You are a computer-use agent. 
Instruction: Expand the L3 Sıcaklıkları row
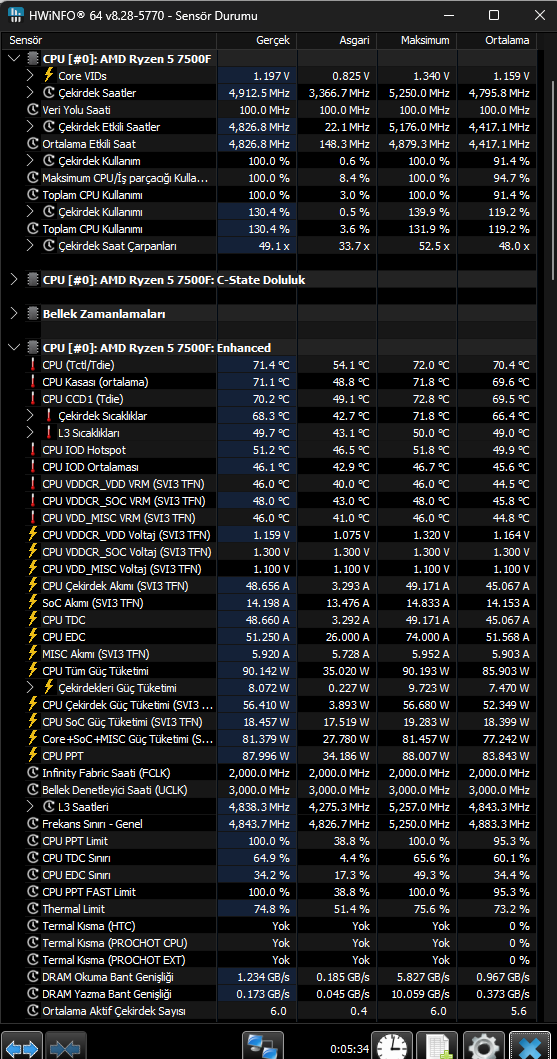point(30,433)
